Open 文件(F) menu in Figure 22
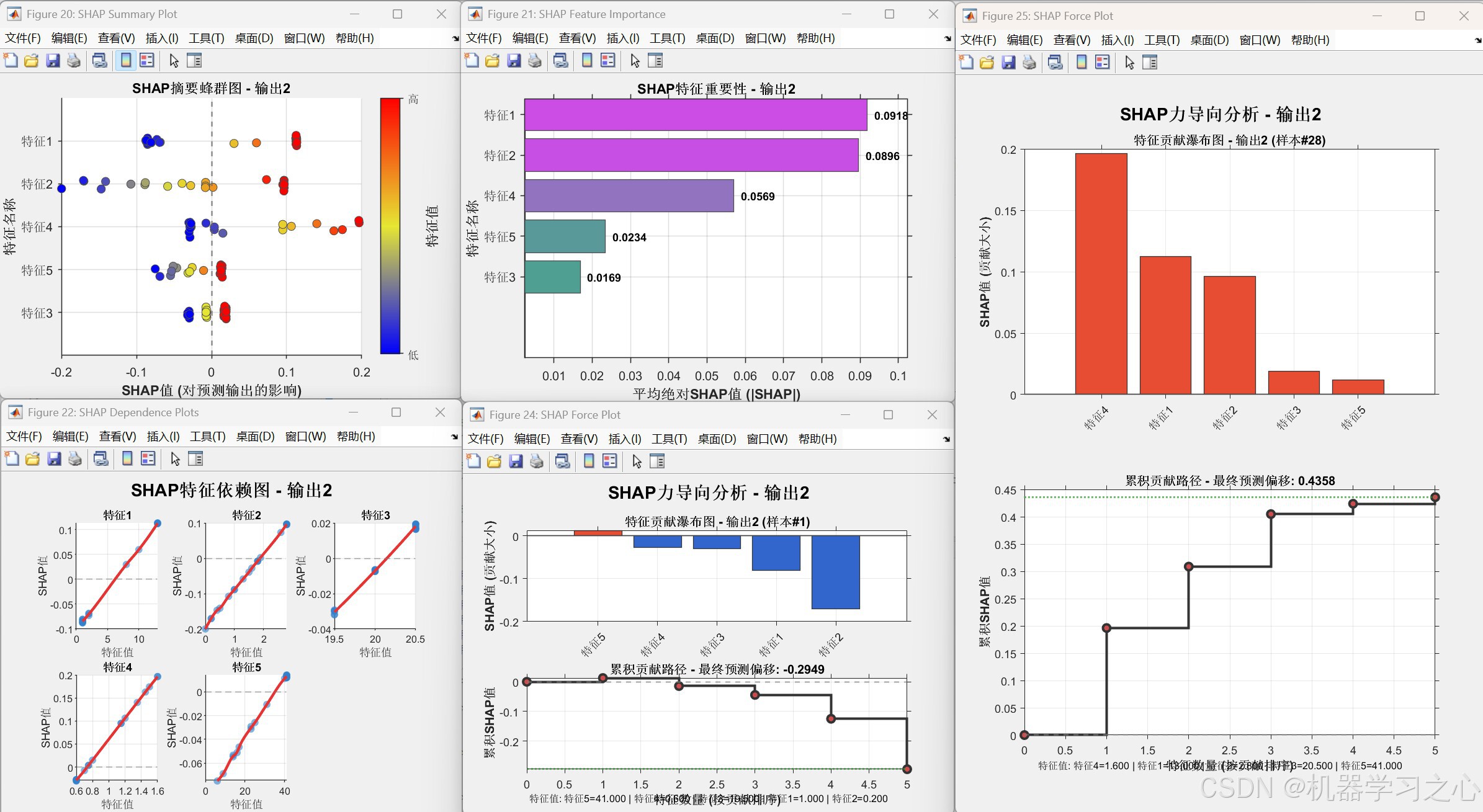This screenshot has width=1483, height=812. [x=24, y=437]
